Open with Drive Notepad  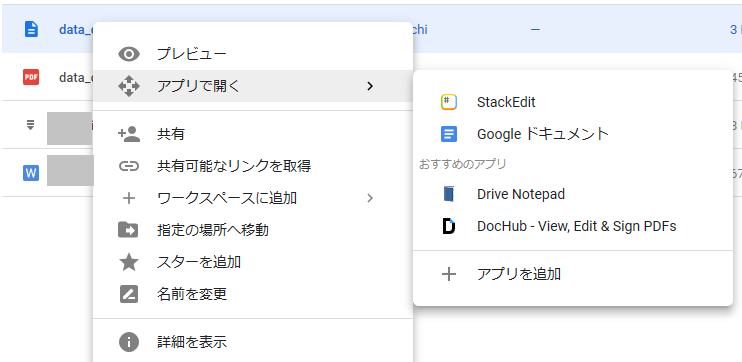(x=573, y=194)
